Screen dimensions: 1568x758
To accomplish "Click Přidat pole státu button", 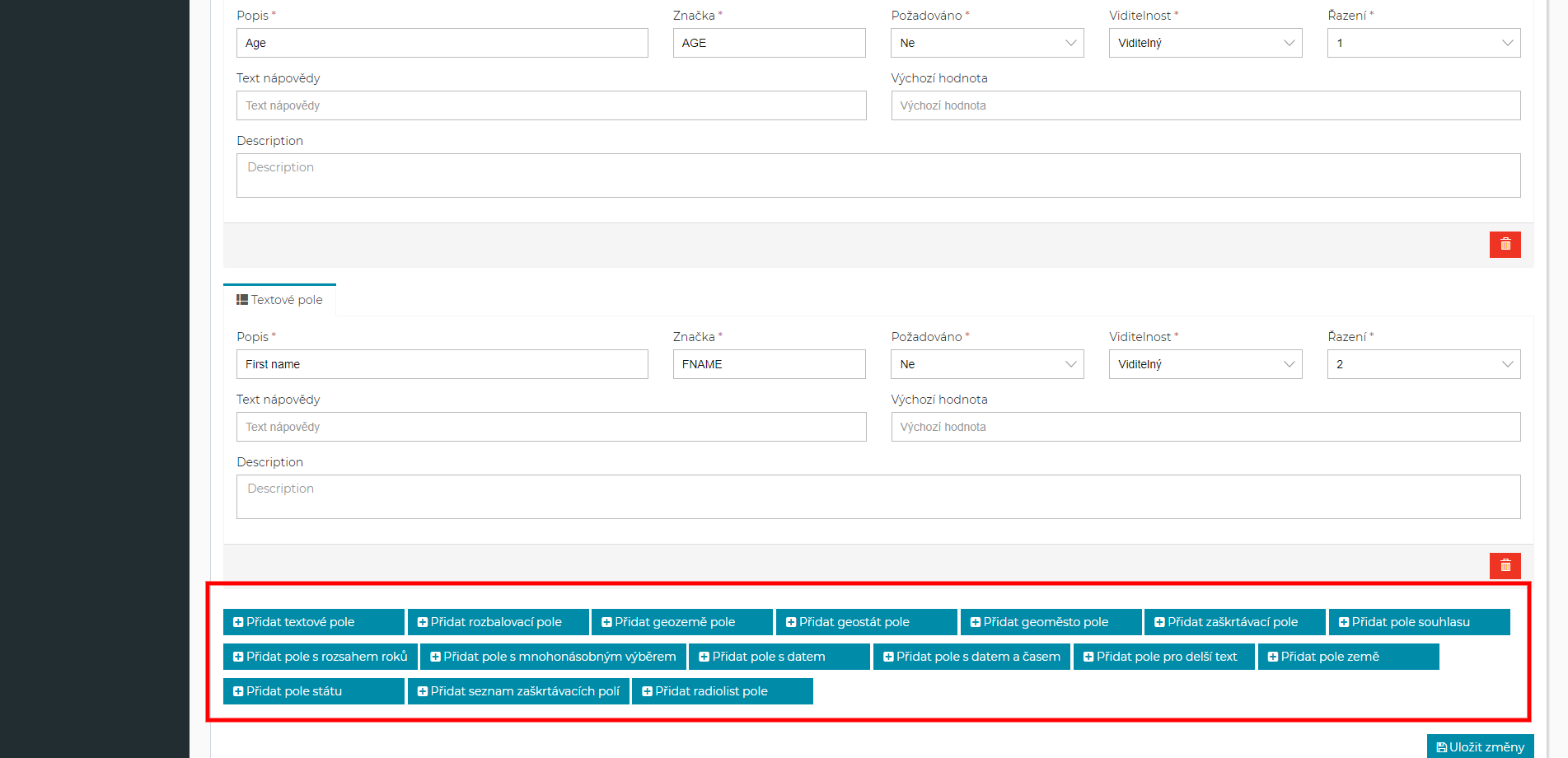I will tap(314, 691).
